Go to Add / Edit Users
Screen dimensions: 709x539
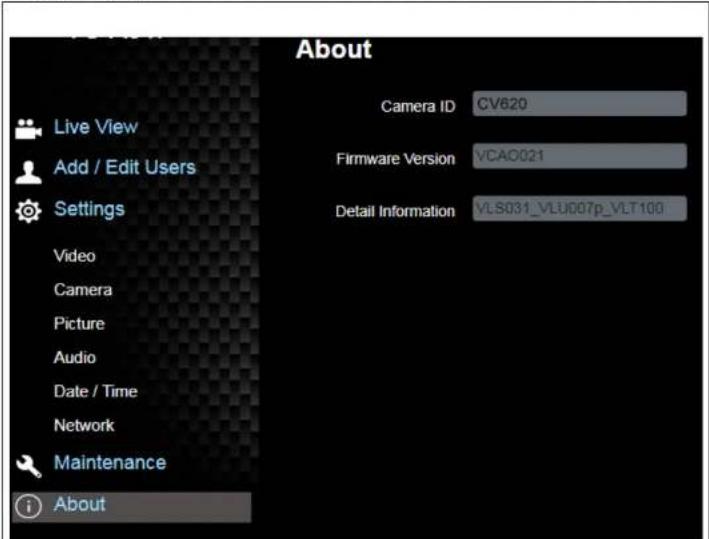[125, 168]
